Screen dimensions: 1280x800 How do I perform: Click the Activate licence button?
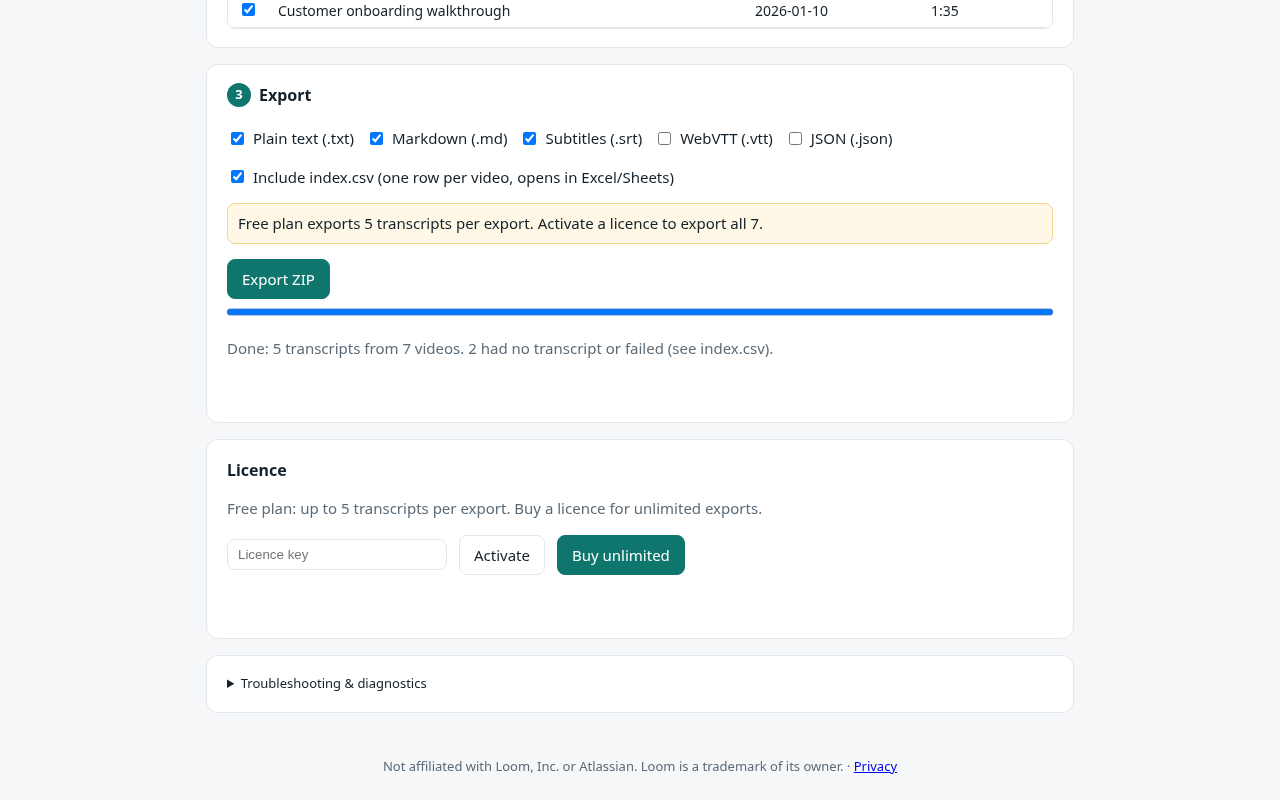pos(502,555)
